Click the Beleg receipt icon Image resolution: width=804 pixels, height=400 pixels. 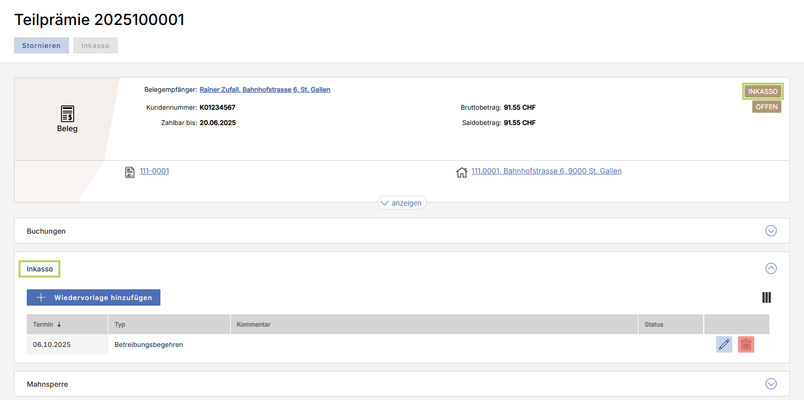(x=67, y=114)
